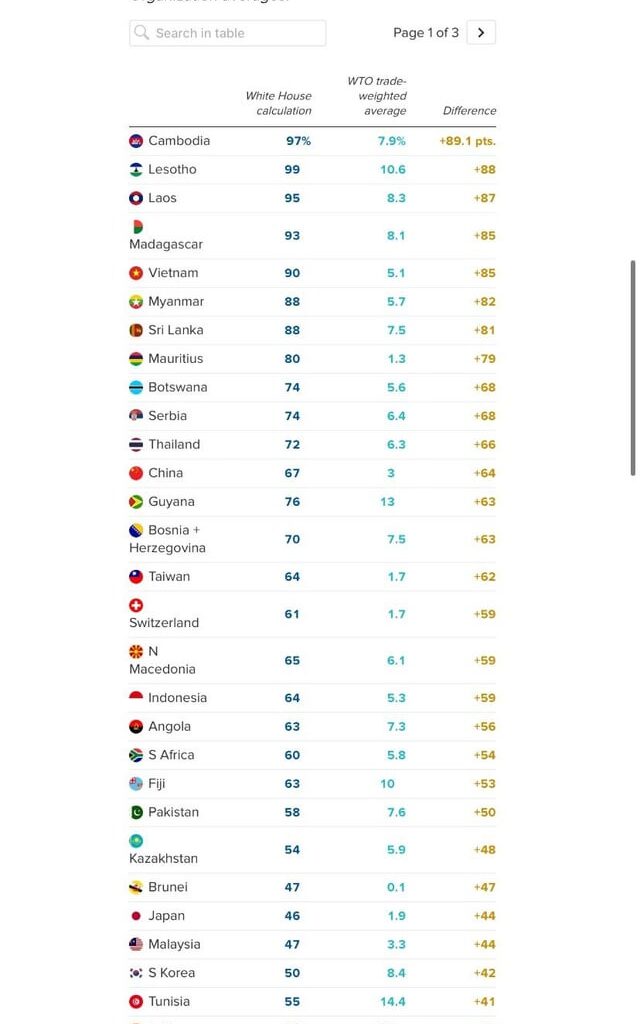
Task: Click the page scrollbar thumb
Action: pos(632,368)
